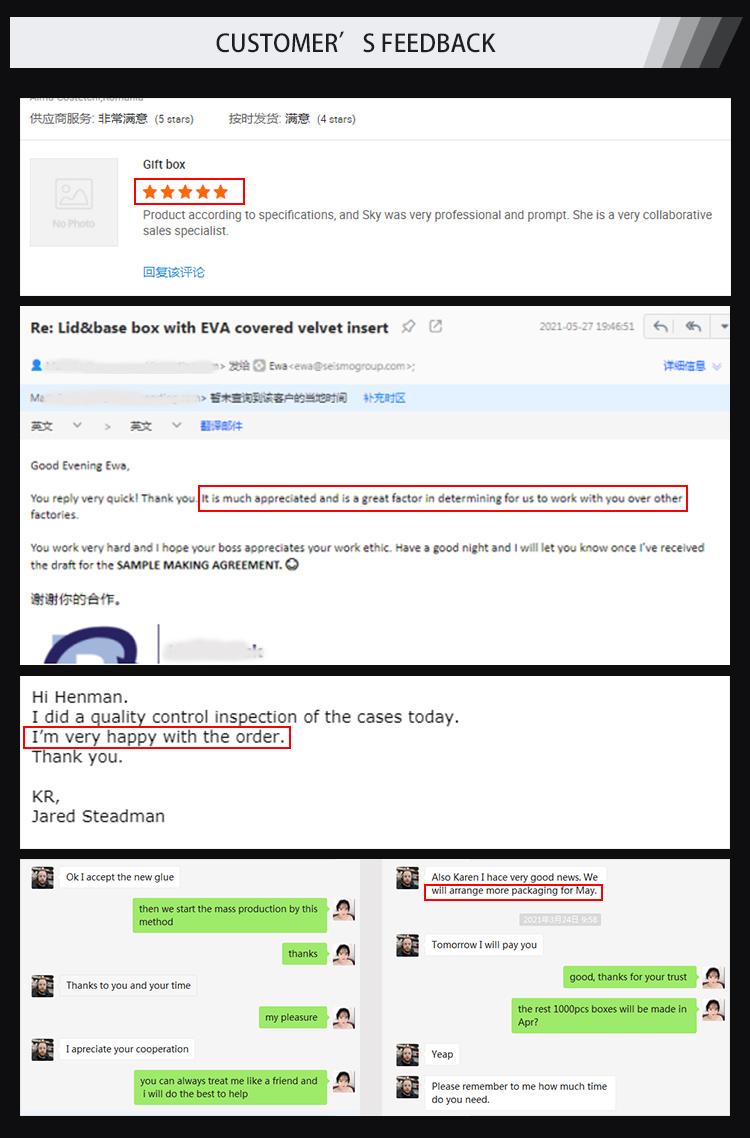Viewport: 750px width, 1138px height.
Task: Click the five-star orange rating
Action: tap(186, 192)
